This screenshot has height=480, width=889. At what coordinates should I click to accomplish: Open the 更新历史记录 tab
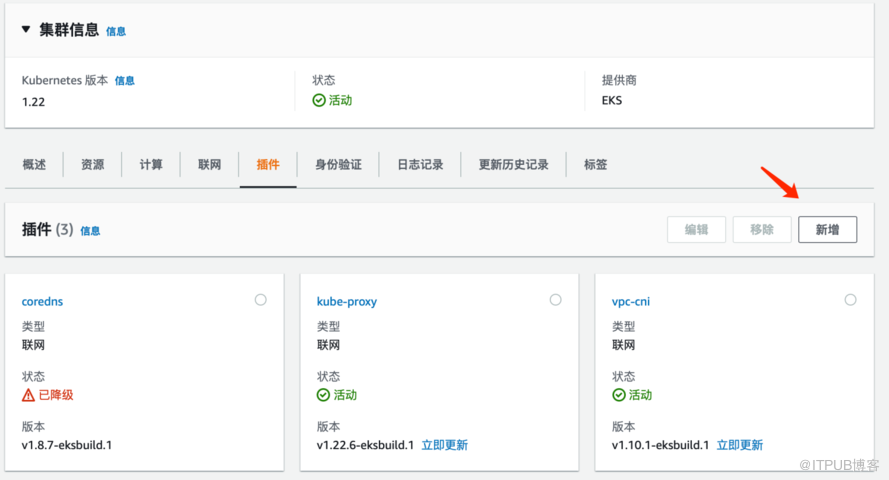pos(513,165)
